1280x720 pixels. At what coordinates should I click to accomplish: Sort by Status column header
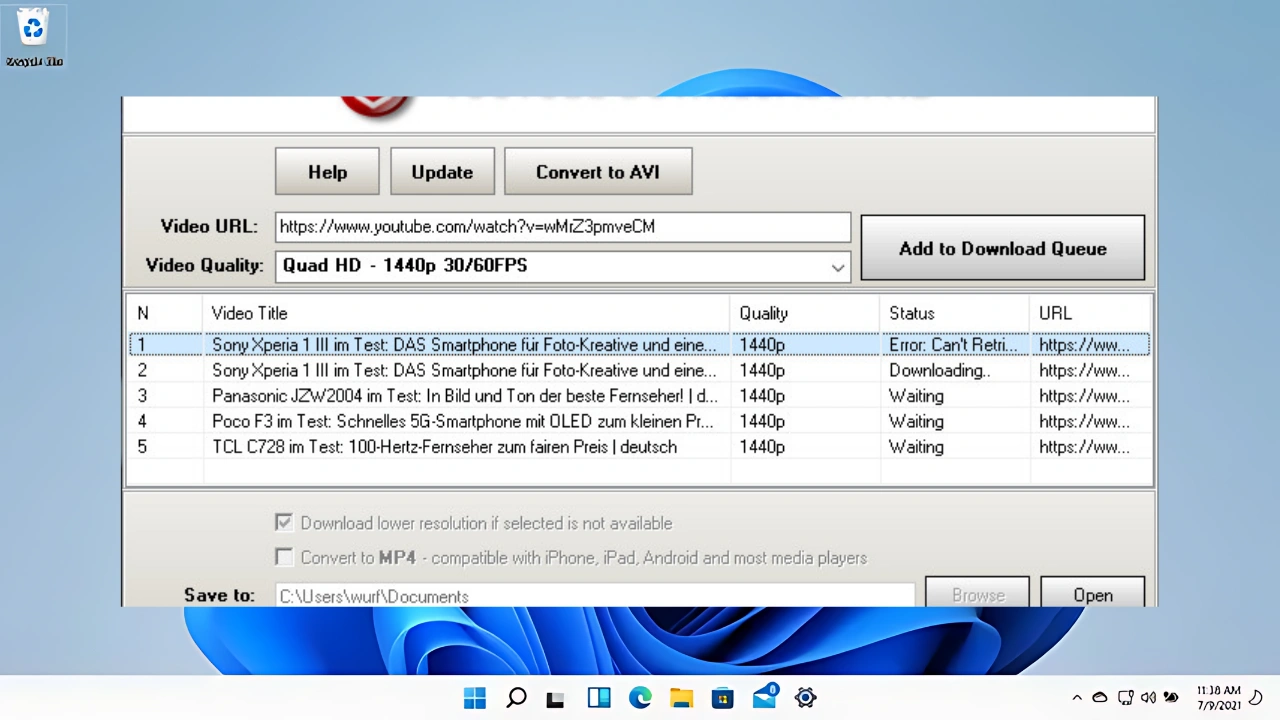click(x=954, y=313)
